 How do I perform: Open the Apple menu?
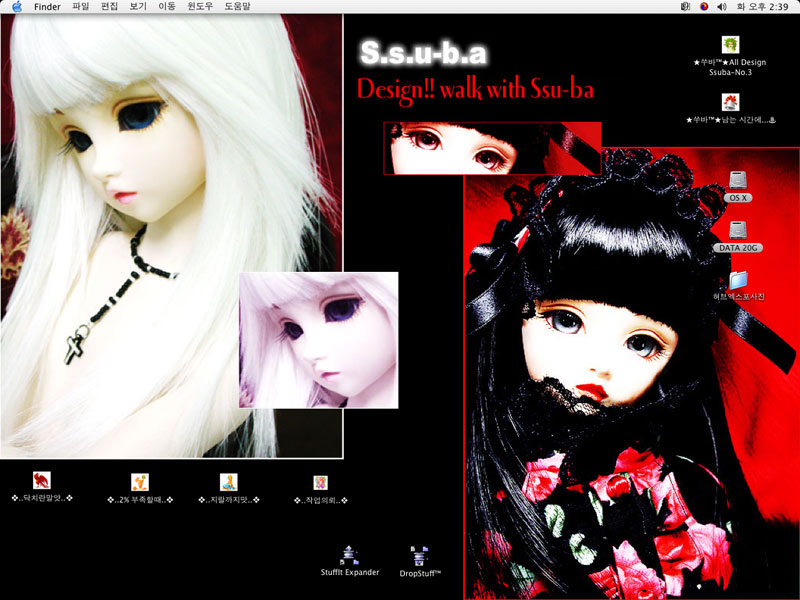(17, 7)
